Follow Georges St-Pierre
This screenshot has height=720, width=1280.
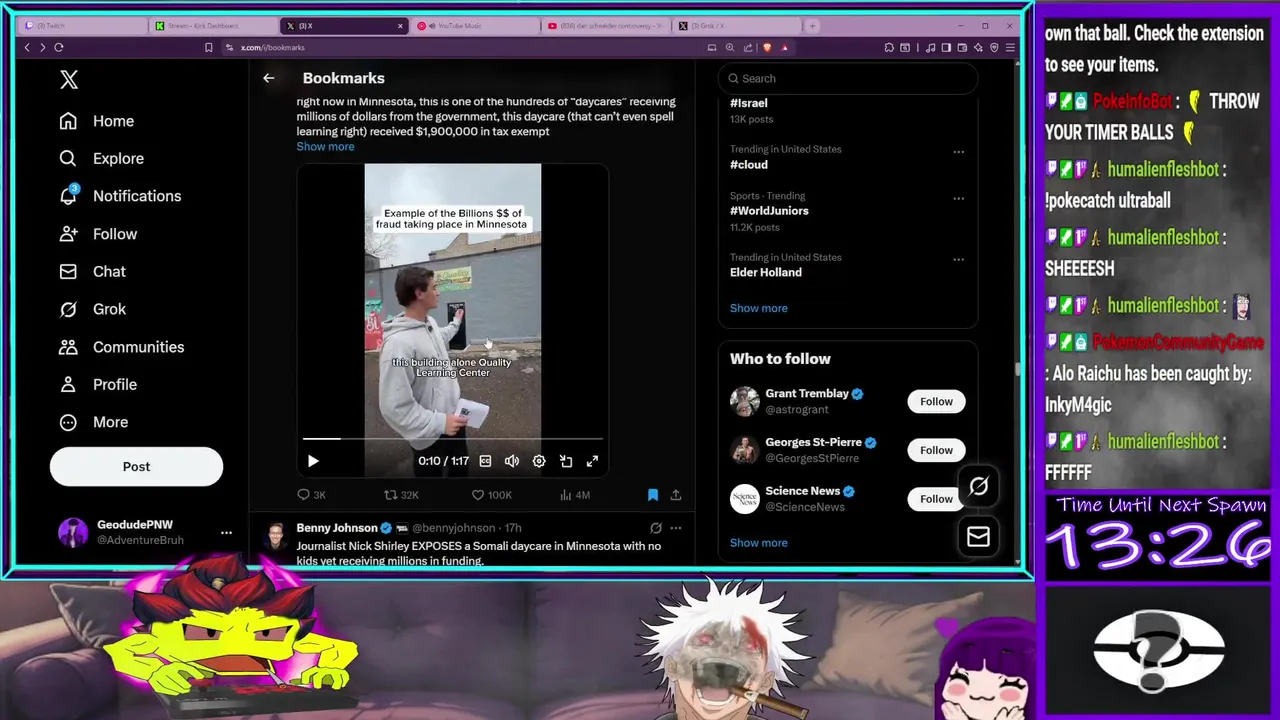click(x=936, y=451)
